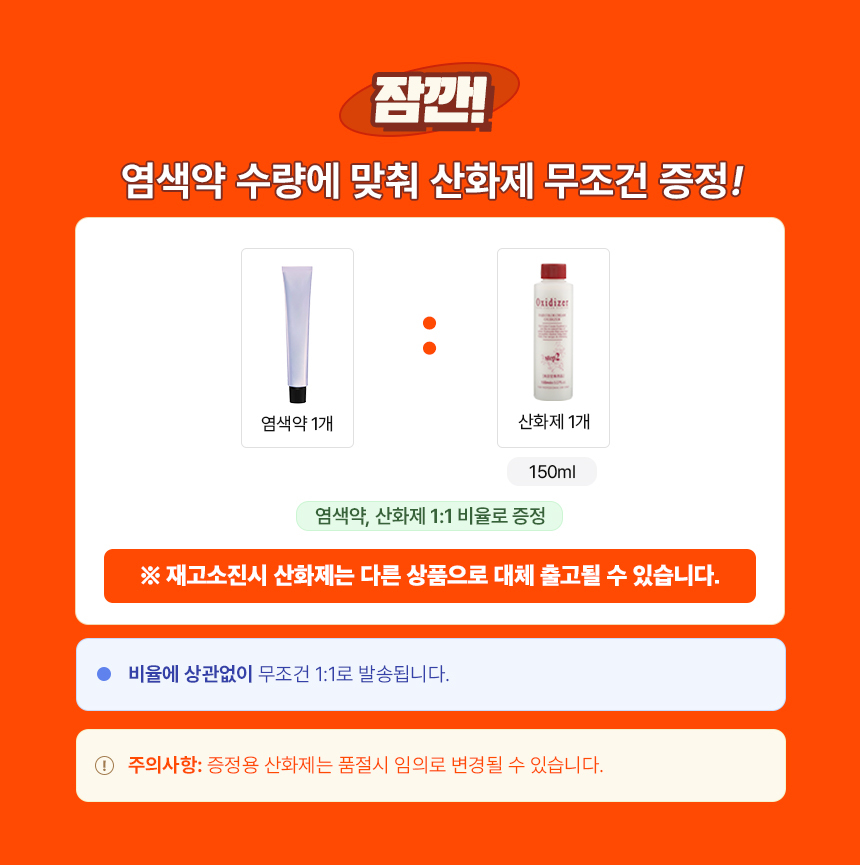The width and height of the screenshot is (860, 865).
Task: Click the black cap of dye tube
Action: pos(297,394)
